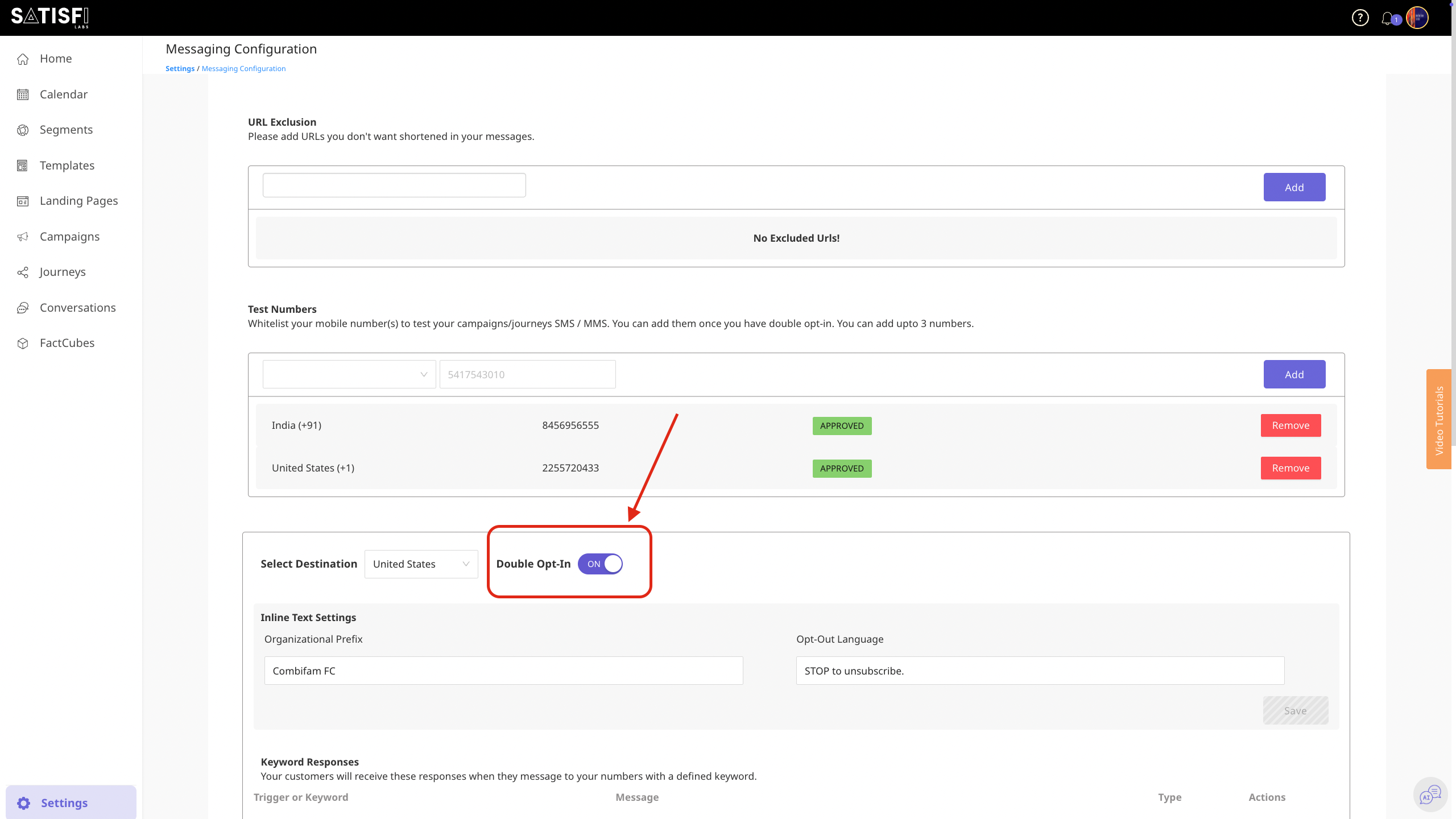The image size is (1456, 819).
Task: Click the Home icon in sidebar
Action: (x=23, y=59)
